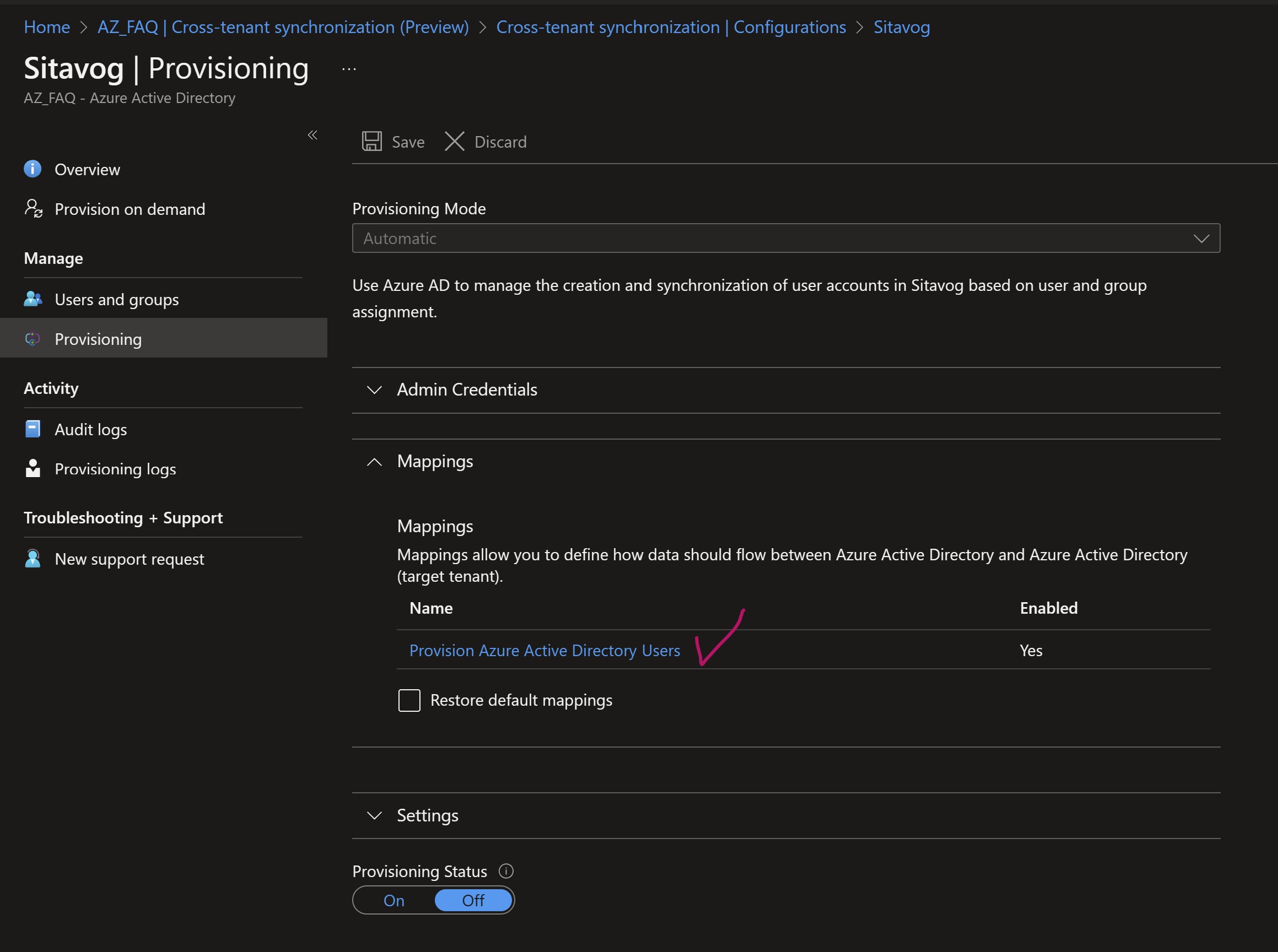Go to Home breadcrumb link
Screen dimensions: 1278x952
pos(47,26)
